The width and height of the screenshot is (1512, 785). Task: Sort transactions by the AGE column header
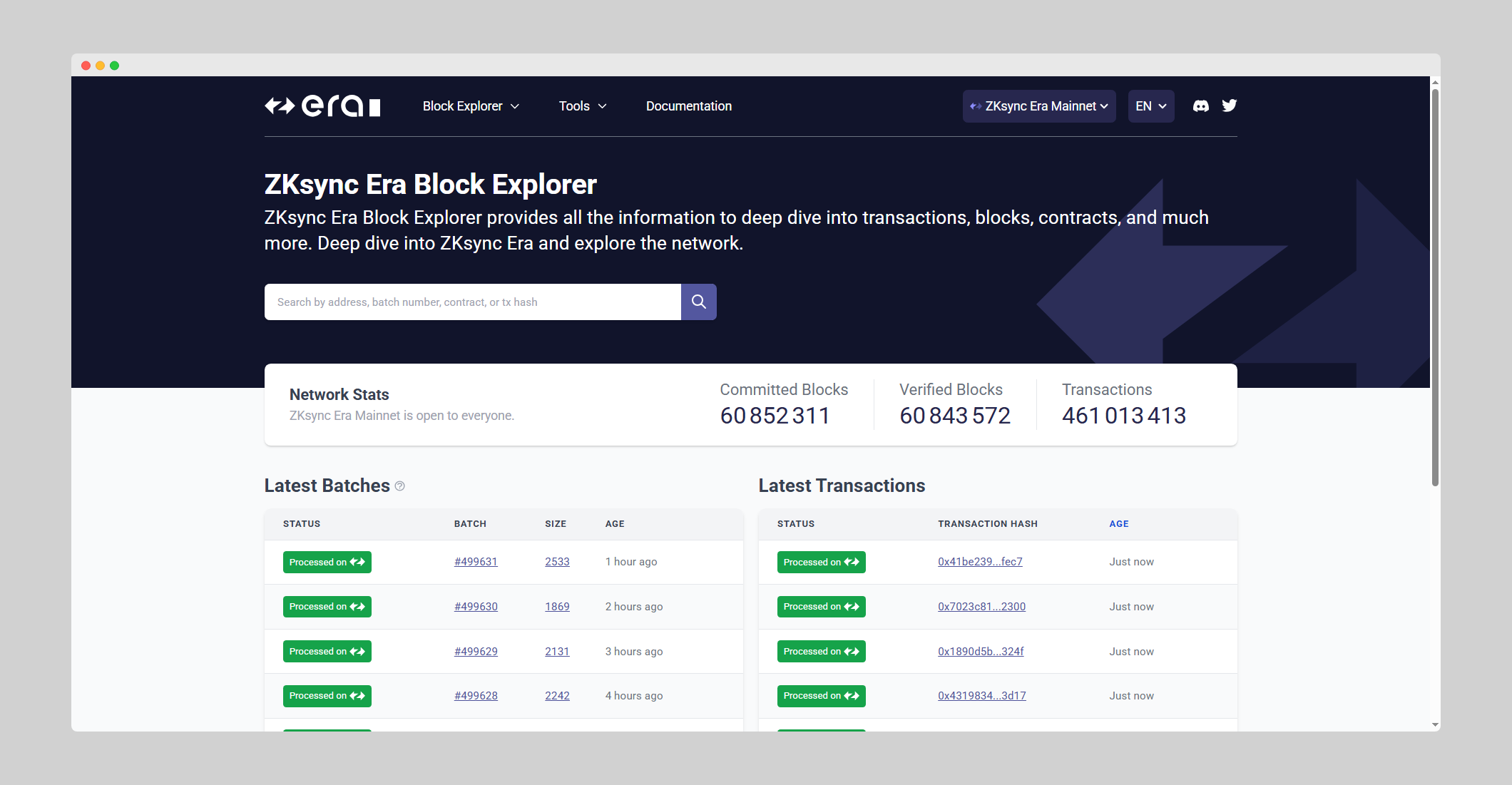[x=1118, y=524]
